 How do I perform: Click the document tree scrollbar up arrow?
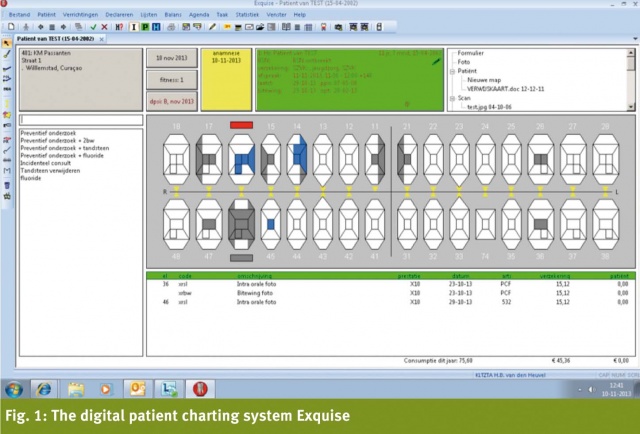coord(631,53)
